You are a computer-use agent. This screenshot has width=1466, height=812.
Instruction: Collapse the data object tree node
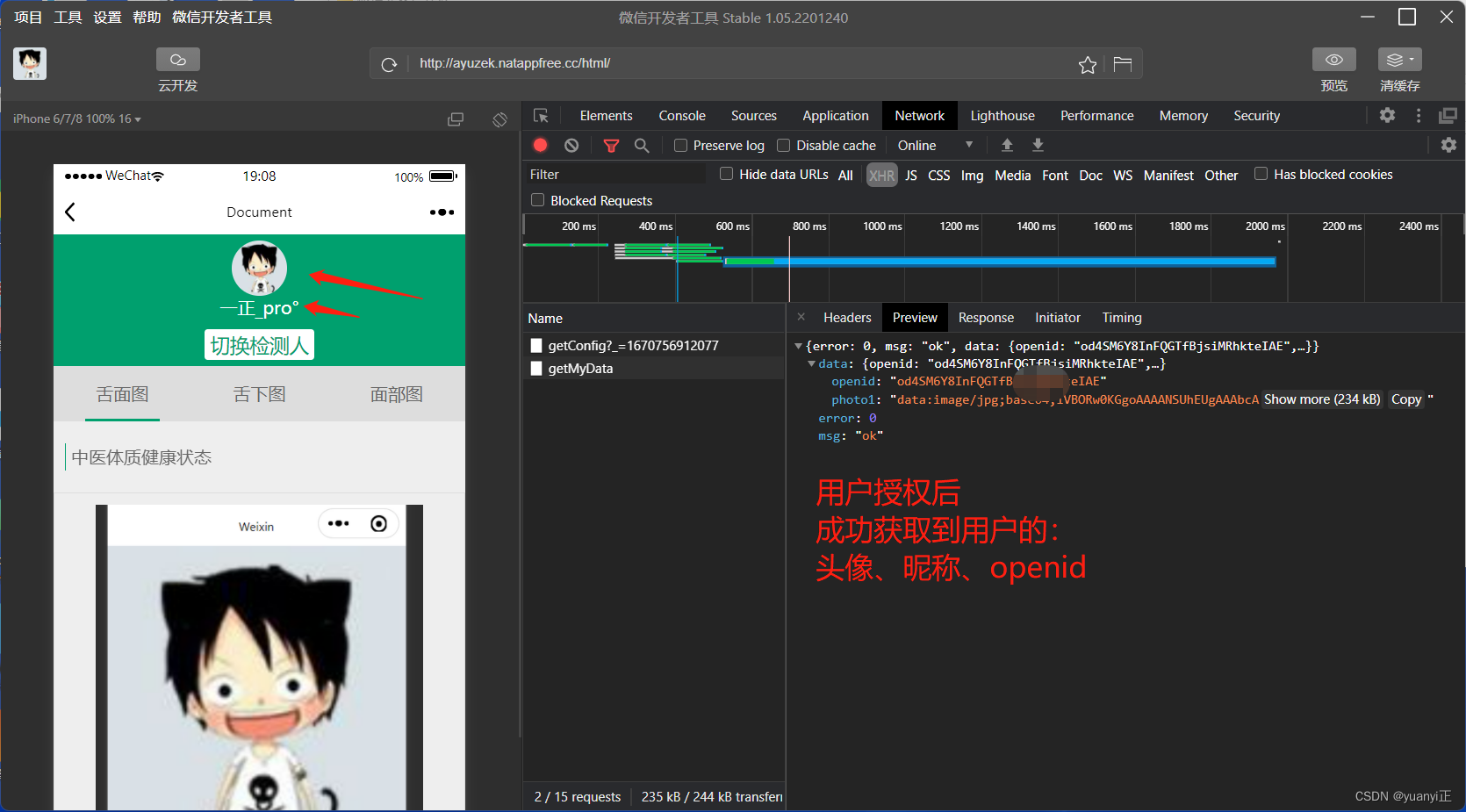pyautogui.click(x=811, y=363)
